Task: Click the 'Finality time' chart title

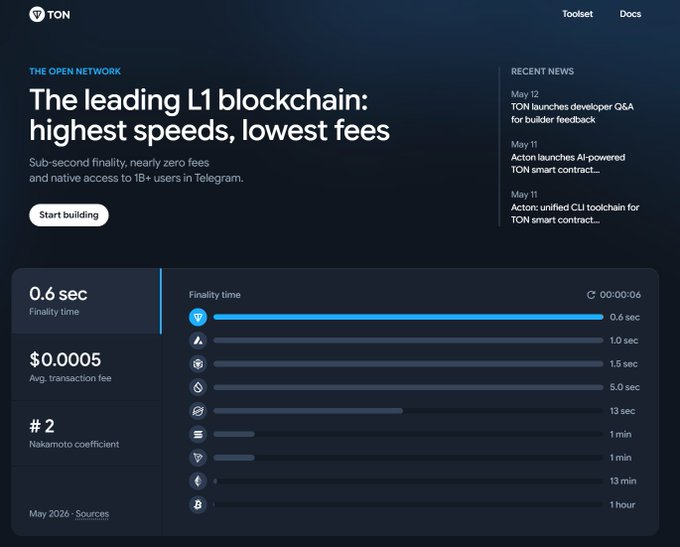Action: (x=215, y=295)
